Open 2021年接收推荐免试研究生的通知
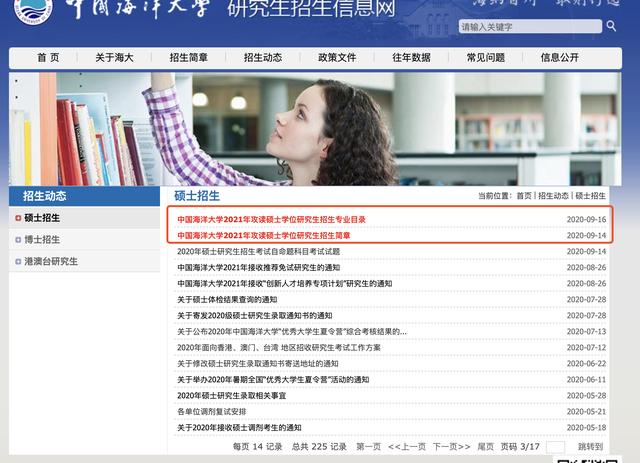The height and width of the screenshot is (463, 640). [258, 267]
